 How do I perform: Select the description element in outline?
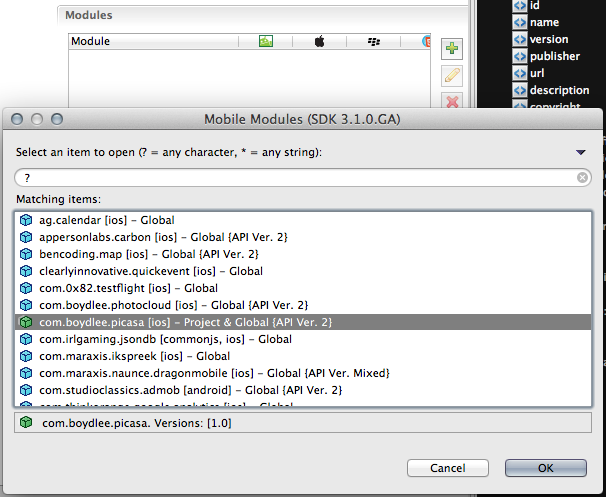coord(559,90)
